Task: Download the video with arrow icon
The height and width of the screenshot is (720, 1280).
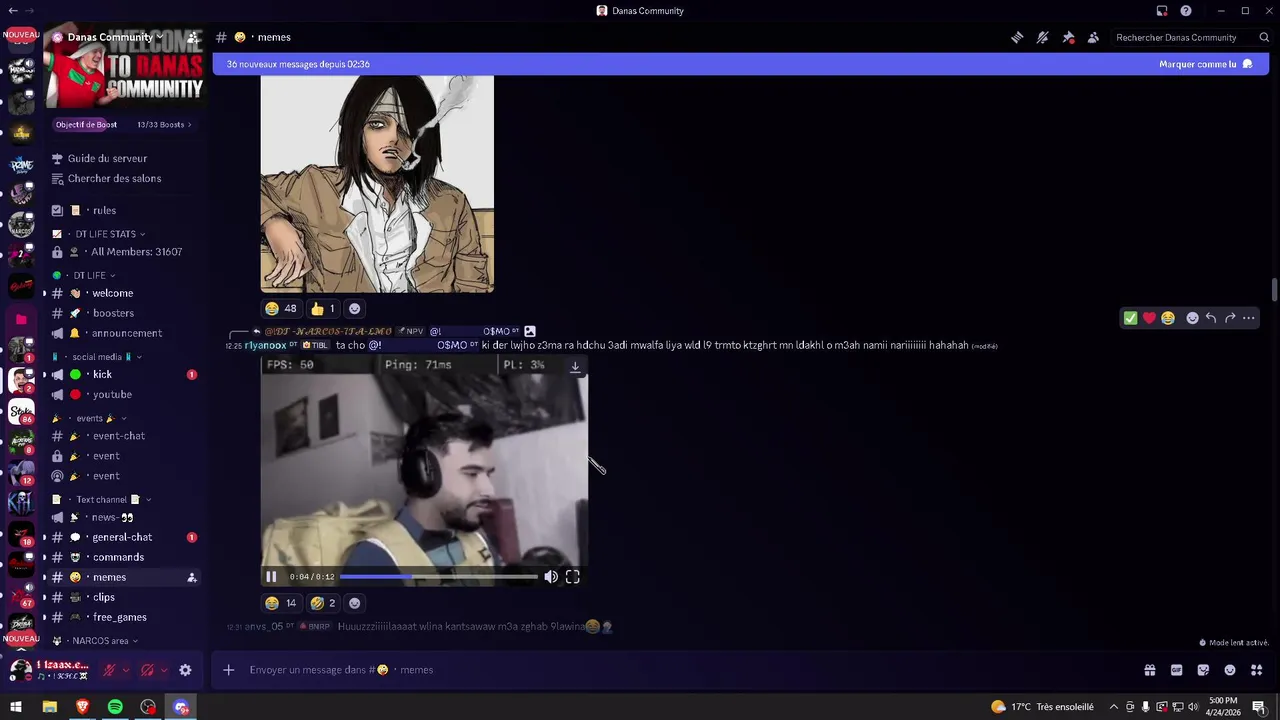Action: click(575, 367)
